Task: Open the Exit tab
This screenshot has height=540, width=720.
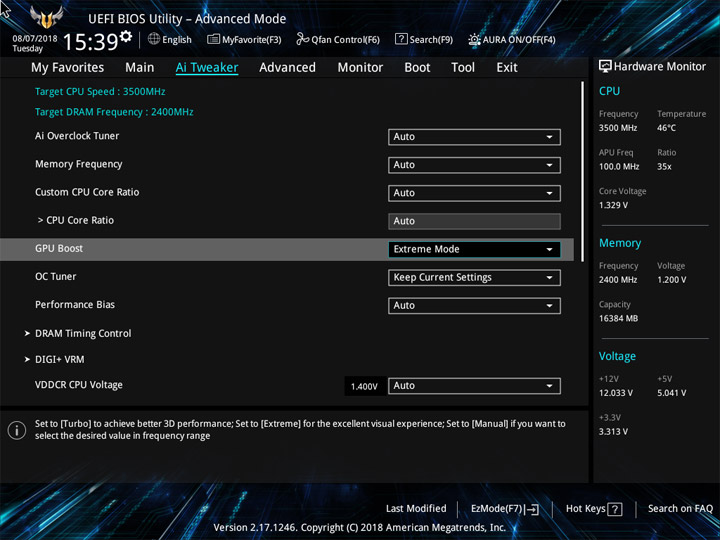Action: 507,68
